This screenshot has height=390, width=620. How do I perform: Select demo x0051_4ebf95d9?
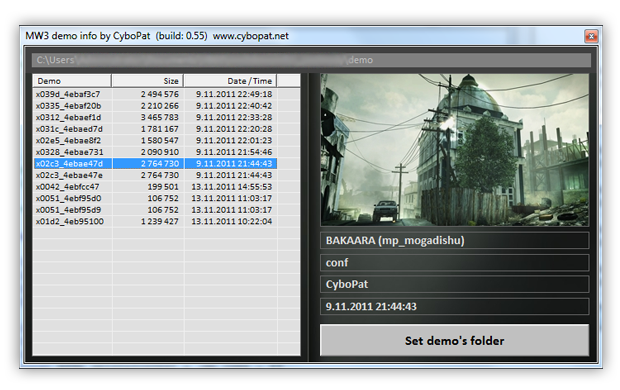(68, 210)
